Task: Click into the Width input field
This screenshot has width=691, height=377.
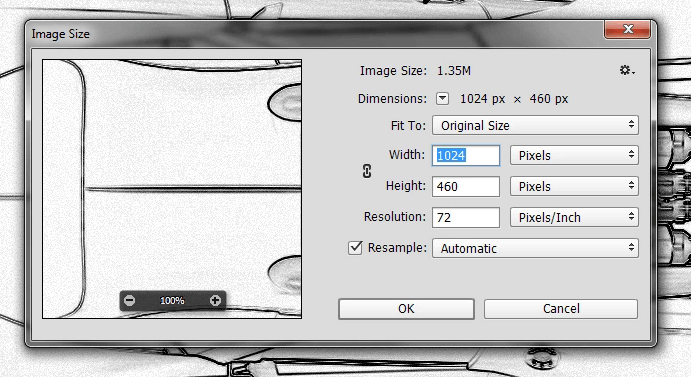Action: [466, 156]
